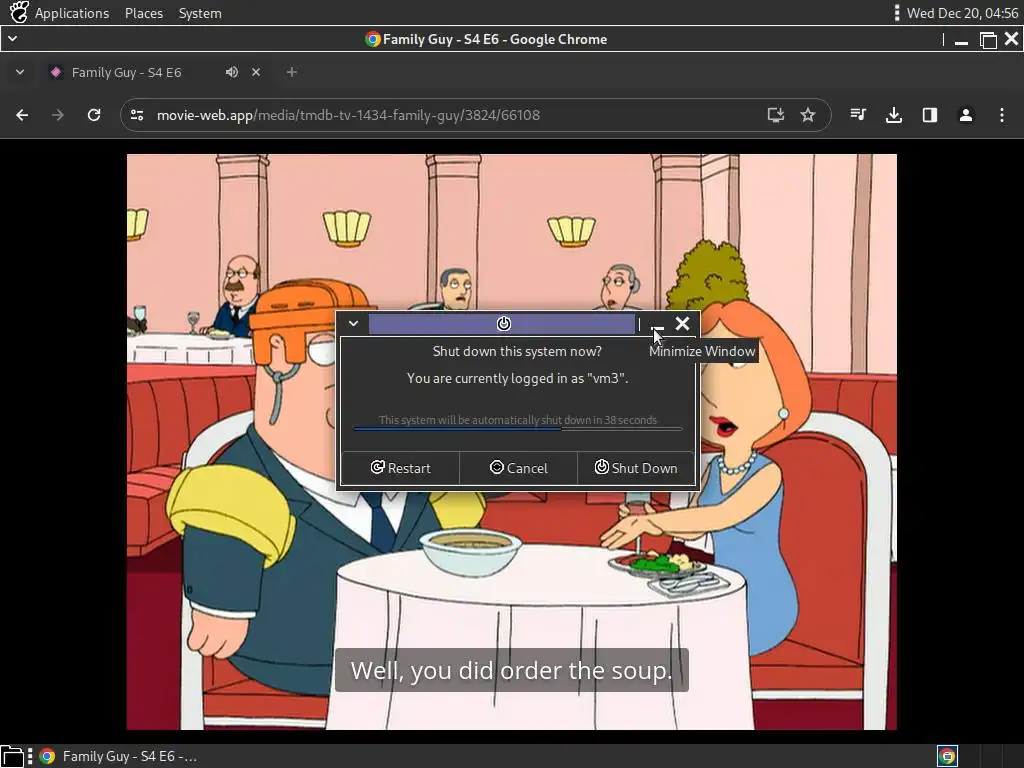
Task: Open Chrome three-dot menu
Action: (x=1002, y=116)
